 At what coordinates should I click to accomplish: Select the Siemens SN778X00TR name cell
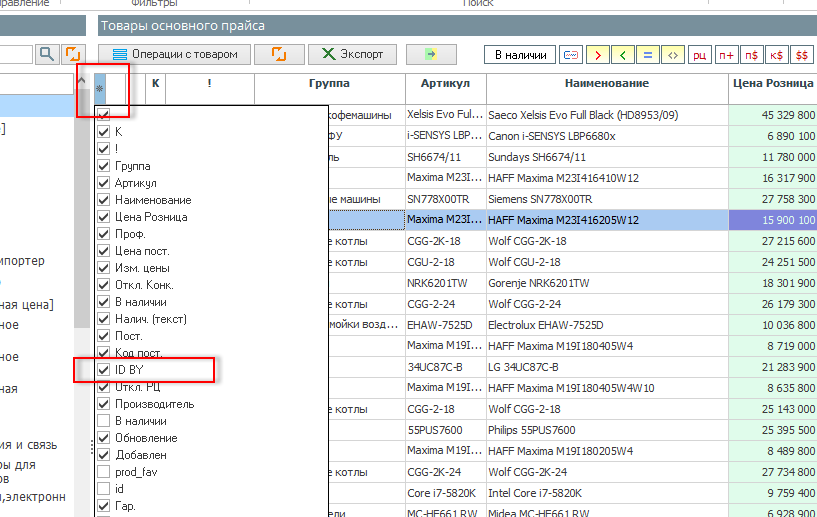click(607, 199)
